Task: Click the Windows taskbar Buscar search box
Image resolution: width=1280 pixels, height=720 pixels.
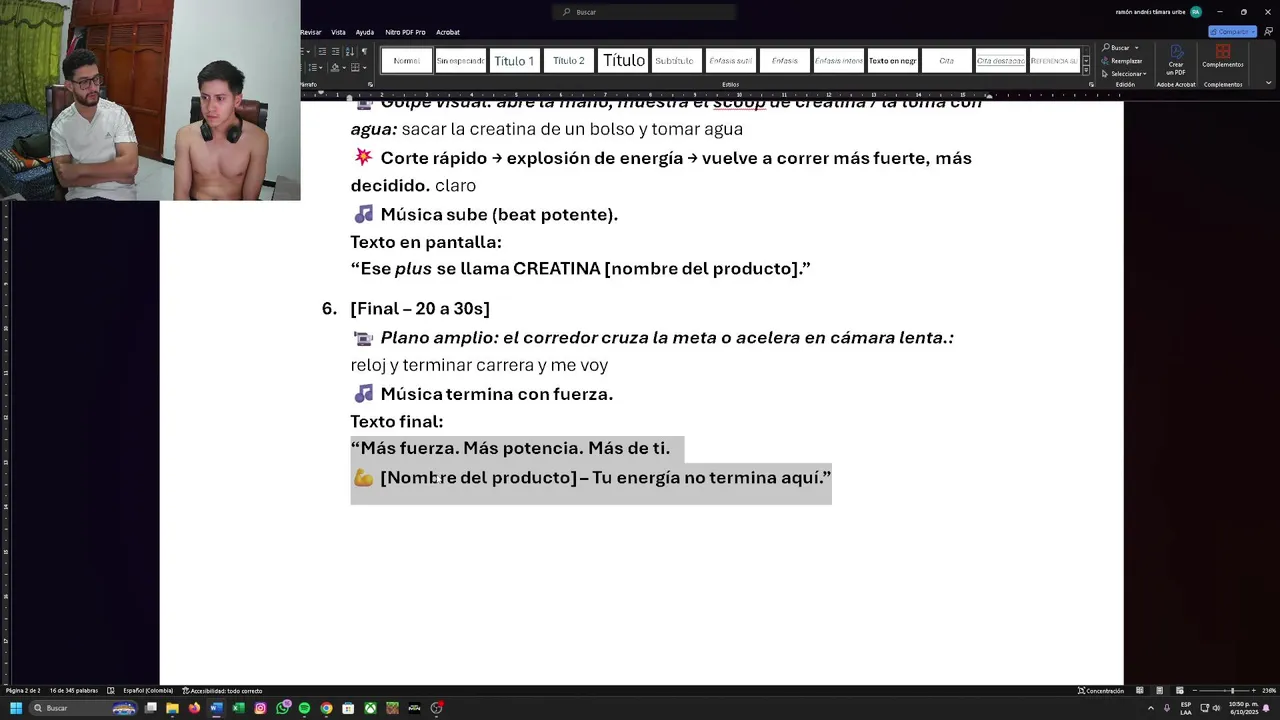Action: pyautogui.click(x=83, y=708)
